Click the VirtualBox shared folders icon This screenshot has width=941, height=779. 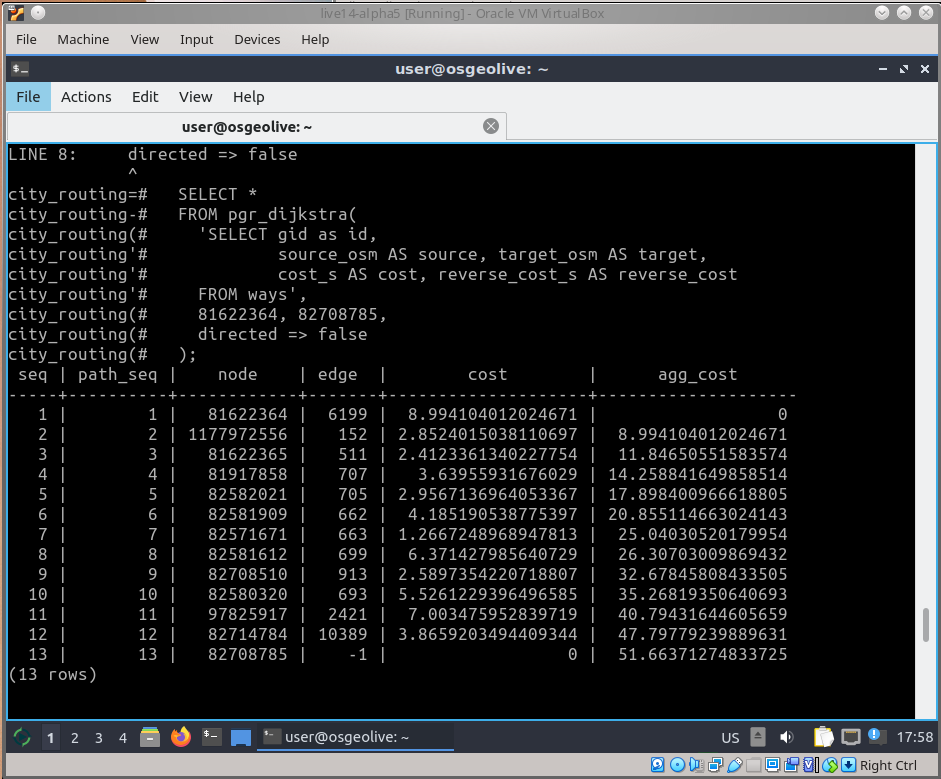(754, 765)
